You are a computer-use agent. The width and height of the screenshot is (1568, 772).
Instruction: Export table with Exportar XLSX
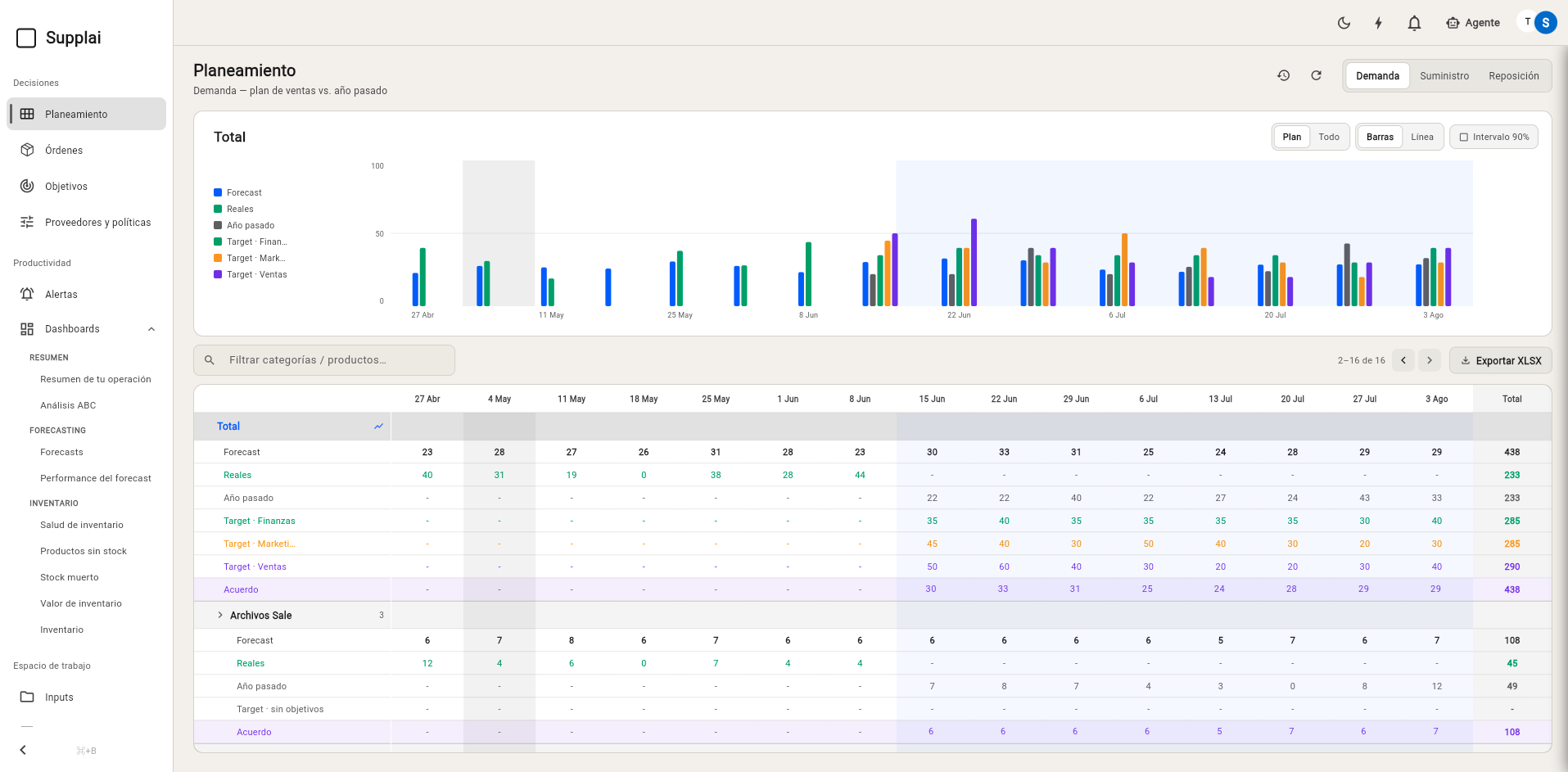pyautogui.click(x=1501, y=360)
